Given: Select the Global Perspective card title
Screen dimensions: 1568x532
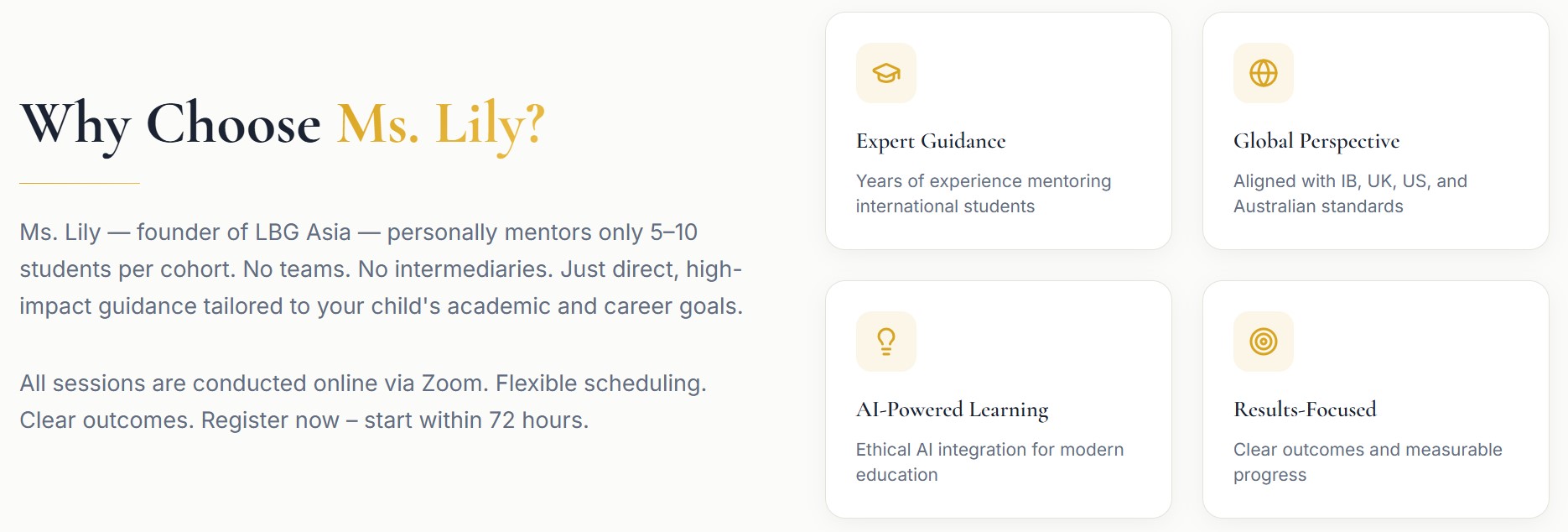Looking at the screenshot, I should point(1316,141).
